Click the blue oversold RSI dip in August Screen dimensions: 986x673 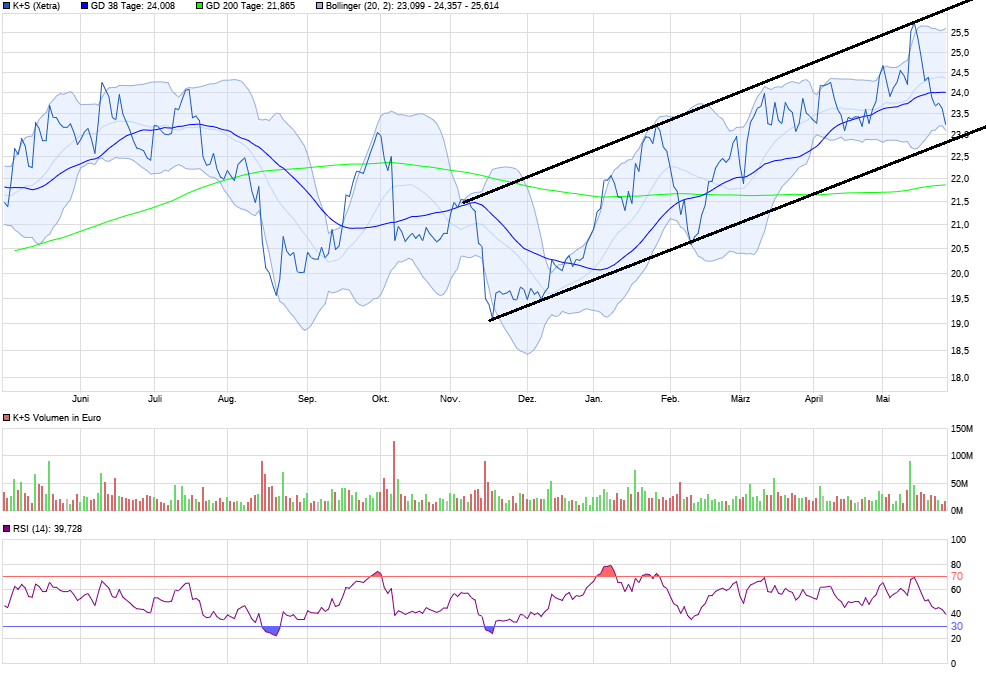point(271,631)
